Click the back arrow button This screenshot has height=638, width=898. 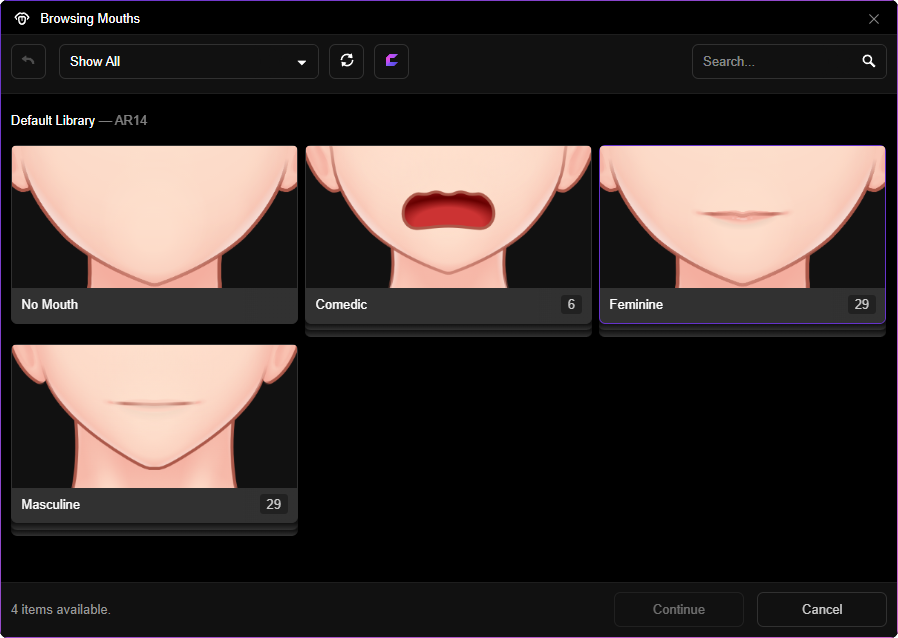(x=29, y=61)
